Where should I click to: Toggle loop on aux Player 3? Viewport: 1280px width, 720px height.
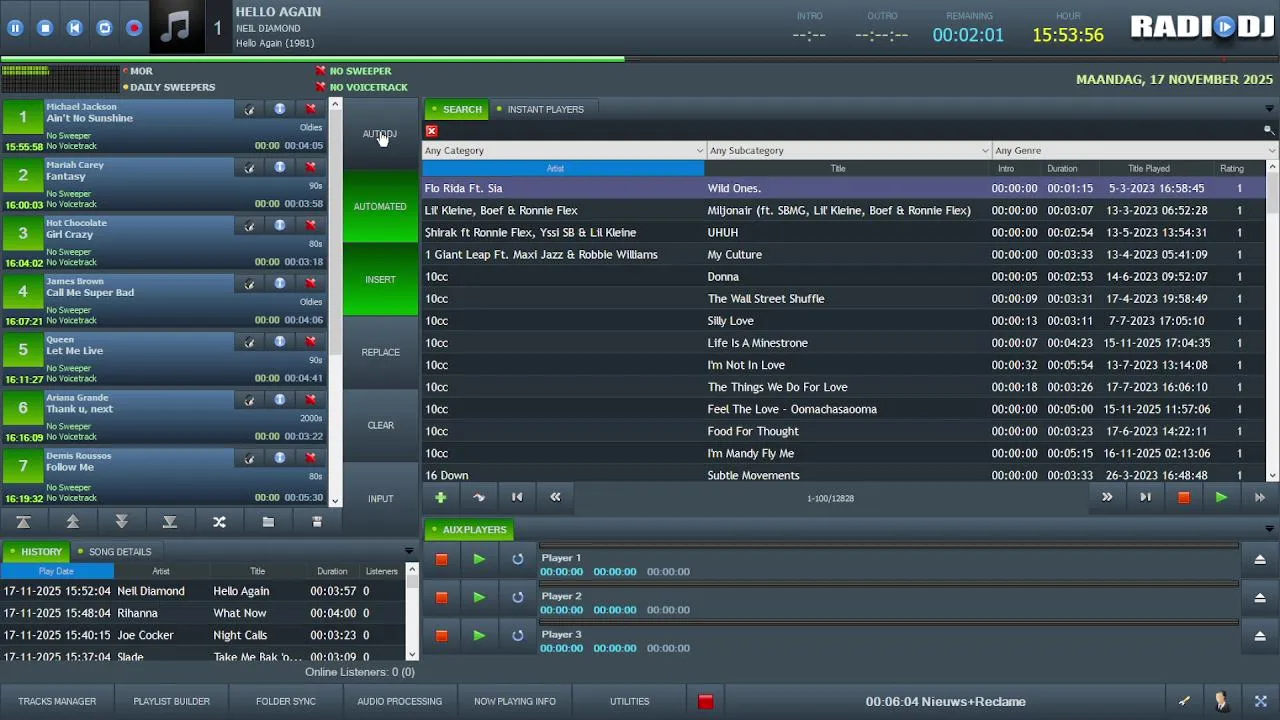(x=517, y=635)
